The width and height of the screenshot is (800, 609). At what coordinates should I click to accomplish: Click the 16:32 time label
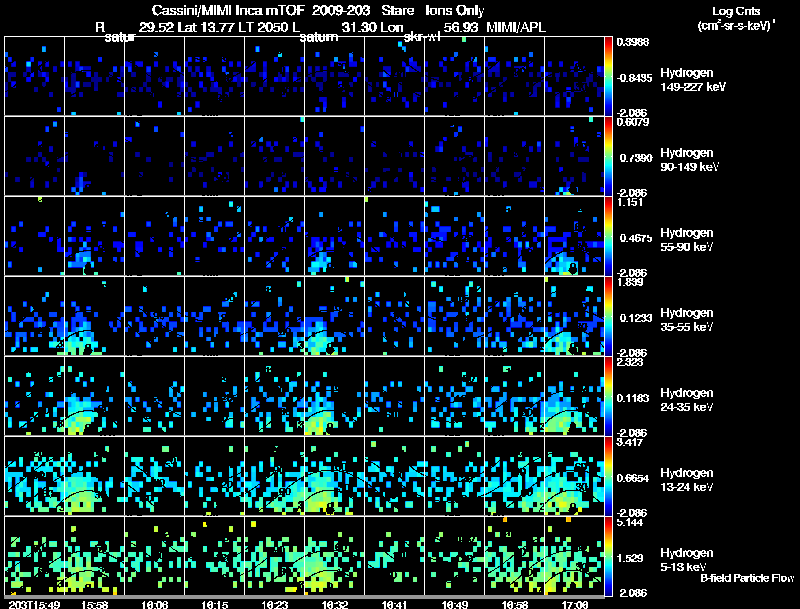click(x=335, y=604)
